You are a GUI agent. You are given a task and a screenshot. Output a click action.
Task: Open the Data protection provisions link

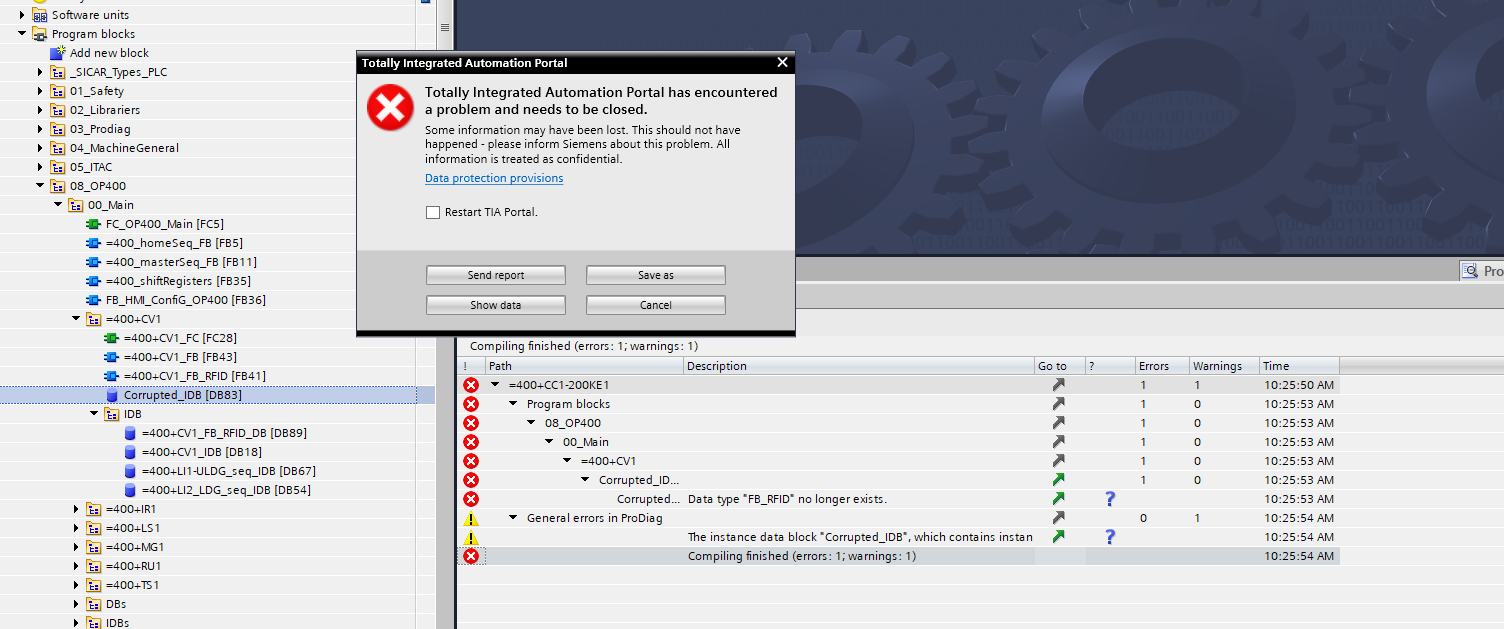point(494,178)
